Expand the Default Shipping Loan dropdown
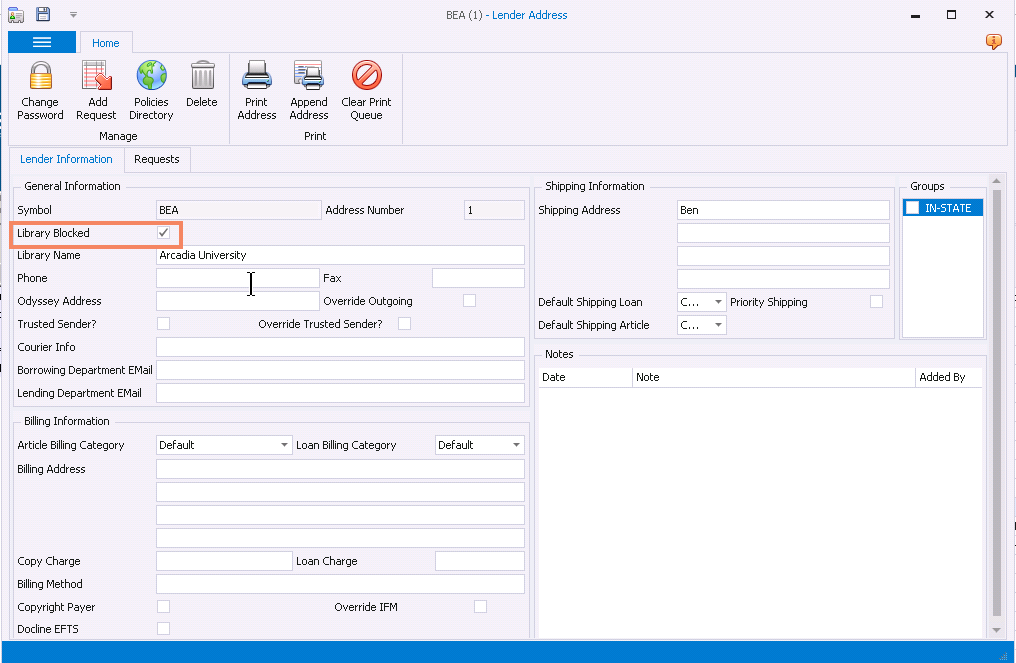The height and width of the screenshot is (663, 1016). (718, 302)
